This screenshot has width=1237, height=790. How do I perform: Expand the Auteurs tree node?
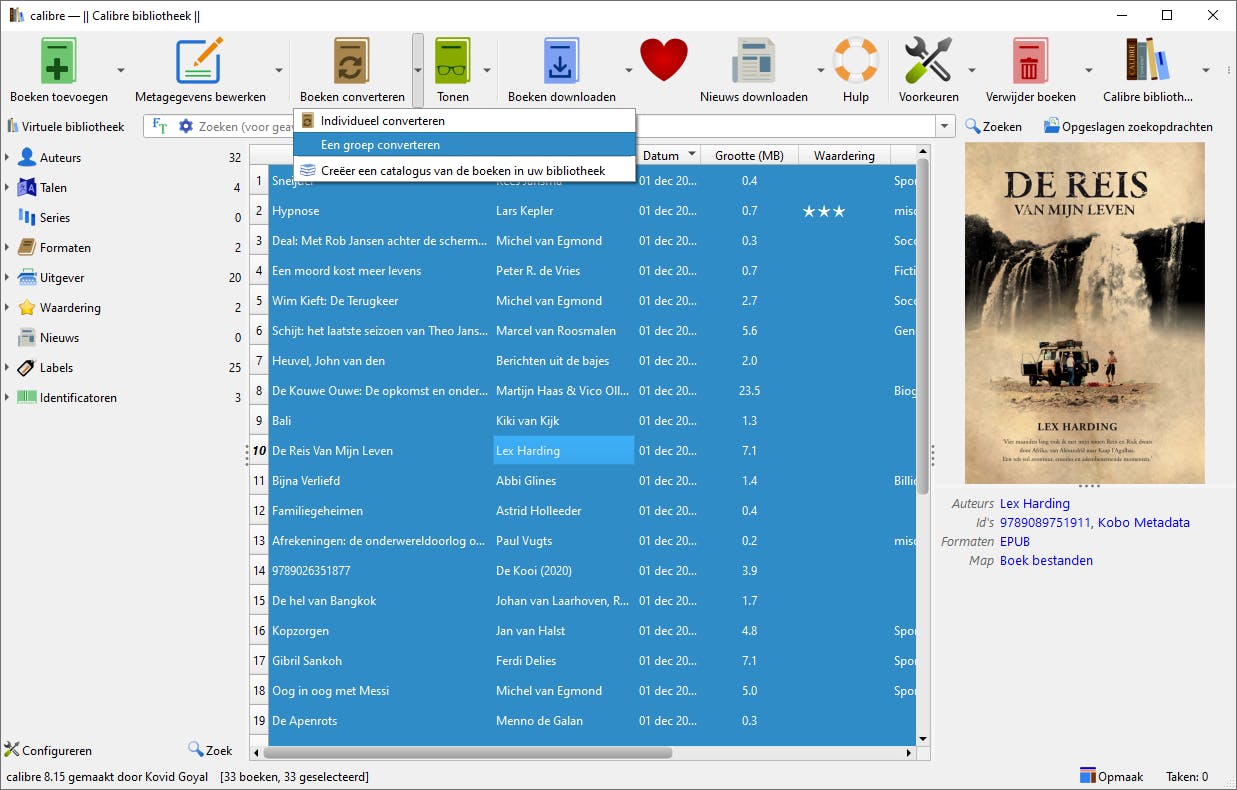point(8,158)
